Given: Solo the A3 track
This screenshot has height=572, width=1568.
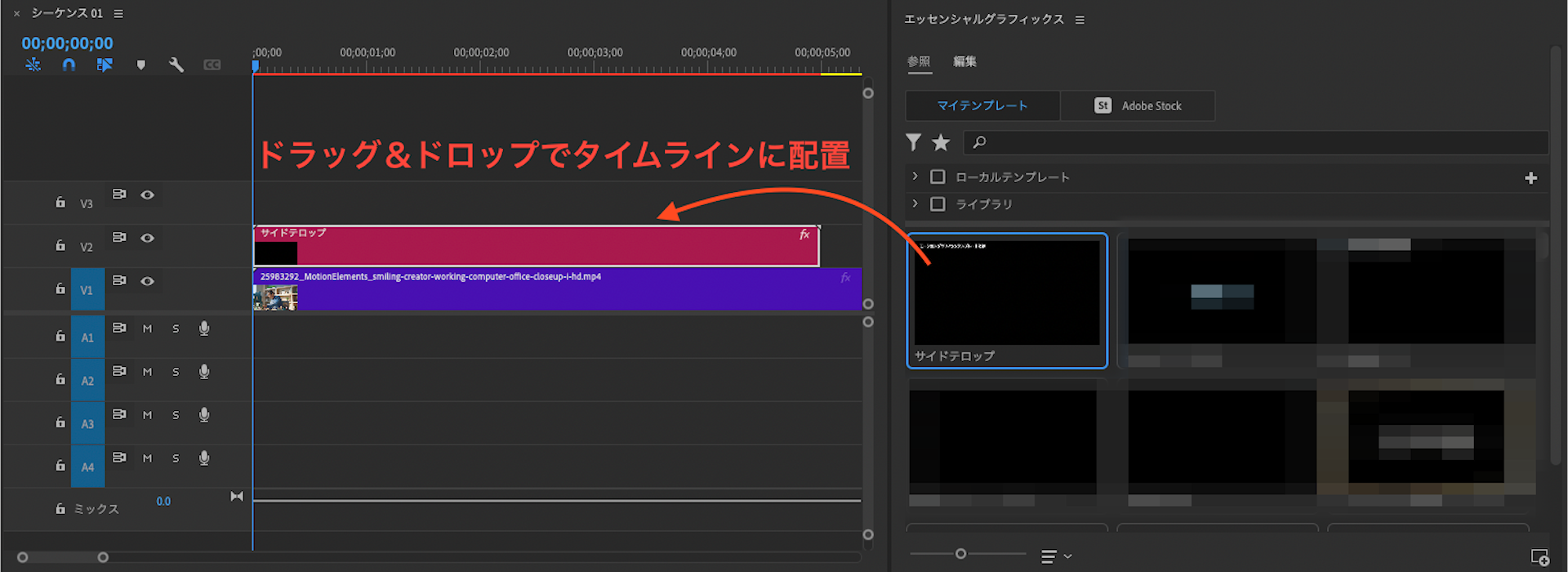Looking at the screenshot, I should pyautogui.click(x=176, y=415).
